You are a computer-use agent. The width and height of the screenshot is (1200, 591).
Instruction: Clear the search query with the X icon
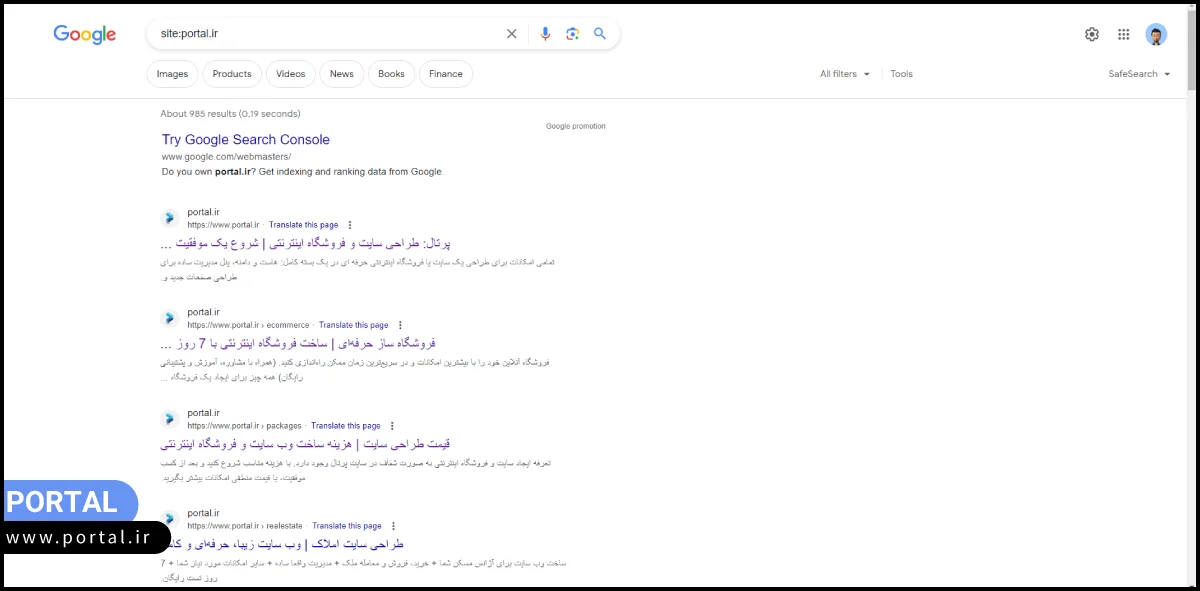click(511, 33)
